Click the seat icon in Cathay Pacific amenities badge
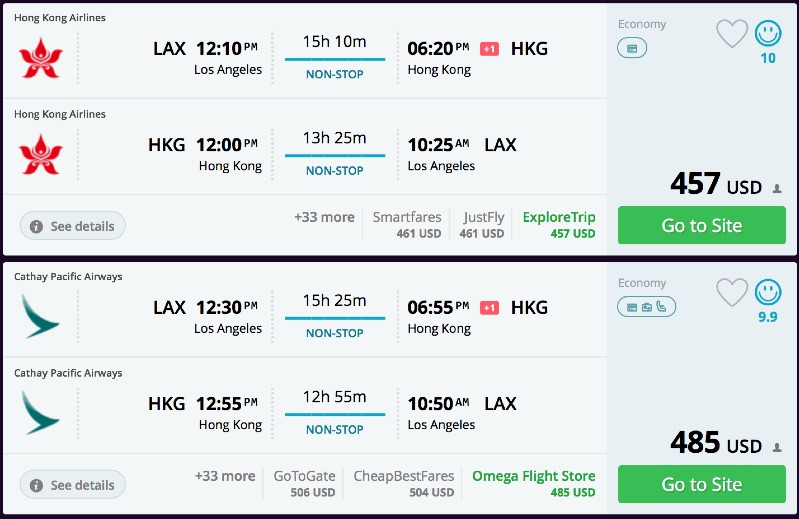The width and height of the screenshot is (799, 519). pyautogui.click(x=662, y=307)
